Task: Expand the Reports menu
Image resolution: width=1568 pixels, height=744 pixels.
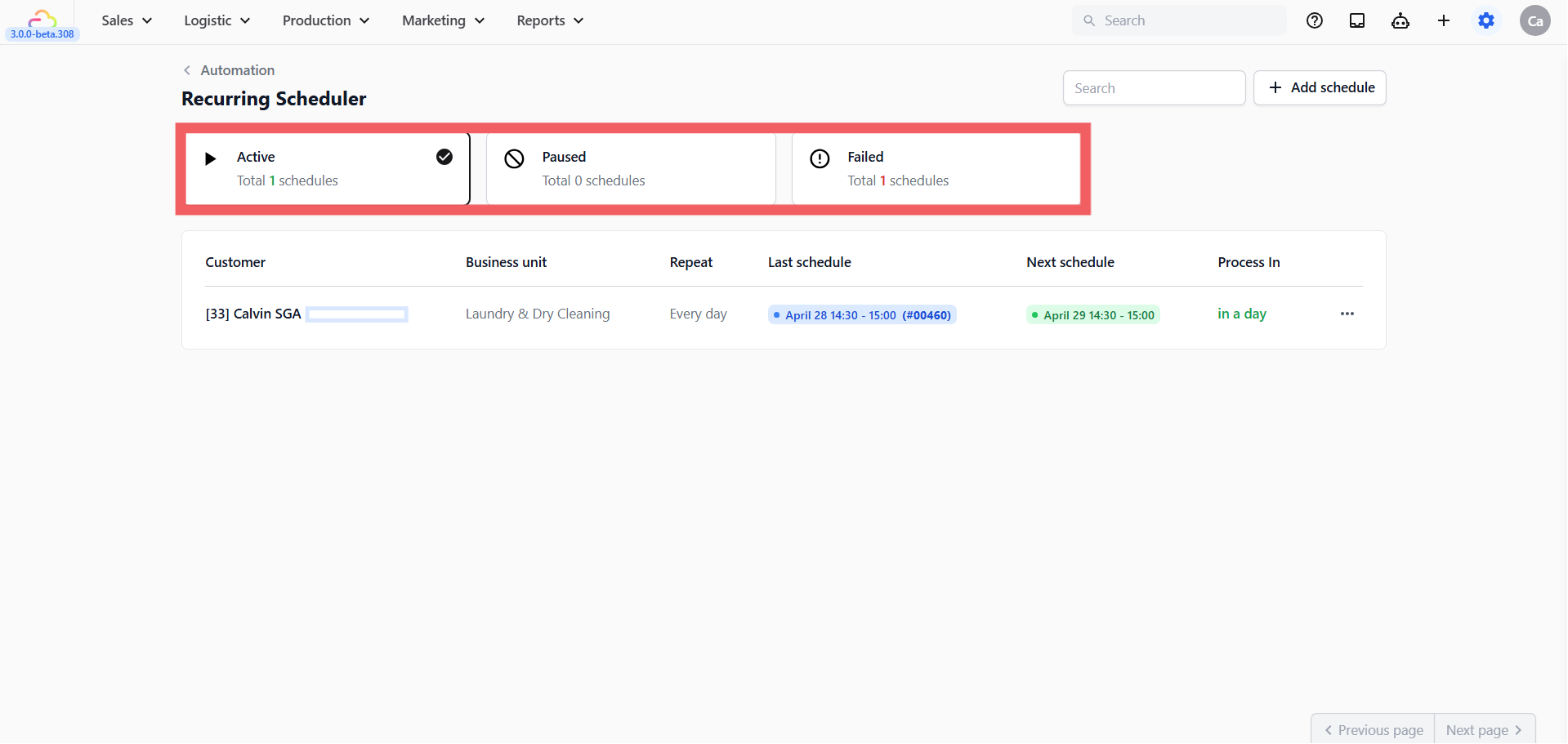Action: coord(550,20)
